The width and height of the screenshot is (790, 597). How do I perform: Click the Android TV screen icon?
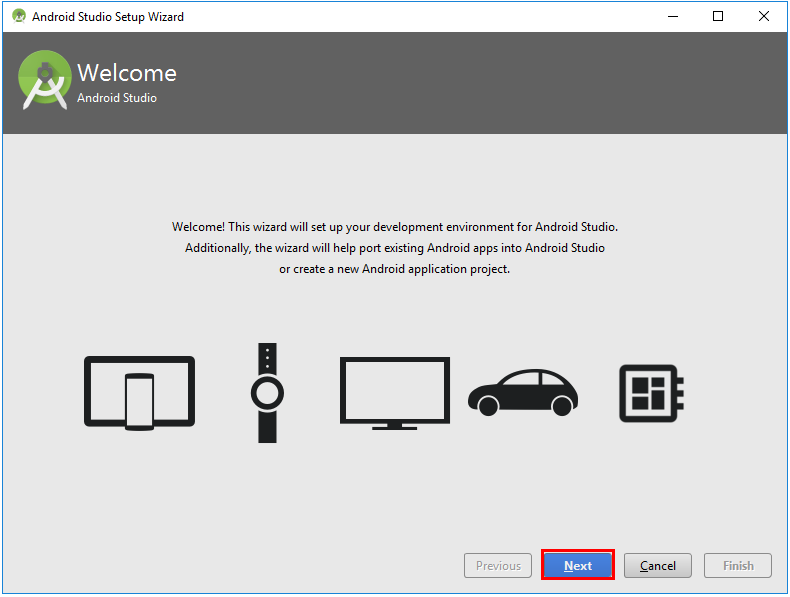395,393
